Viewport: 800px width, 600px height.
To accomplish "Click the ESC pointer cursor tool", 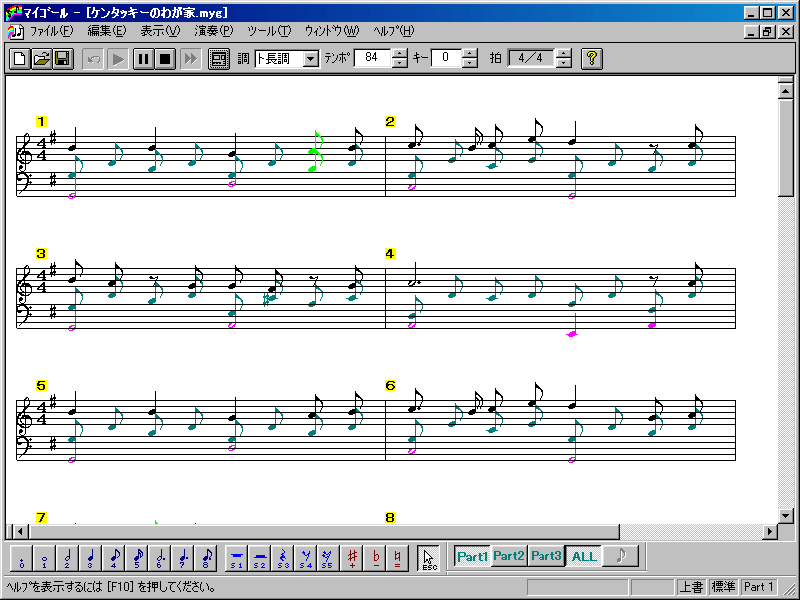I will coord(429,558).
